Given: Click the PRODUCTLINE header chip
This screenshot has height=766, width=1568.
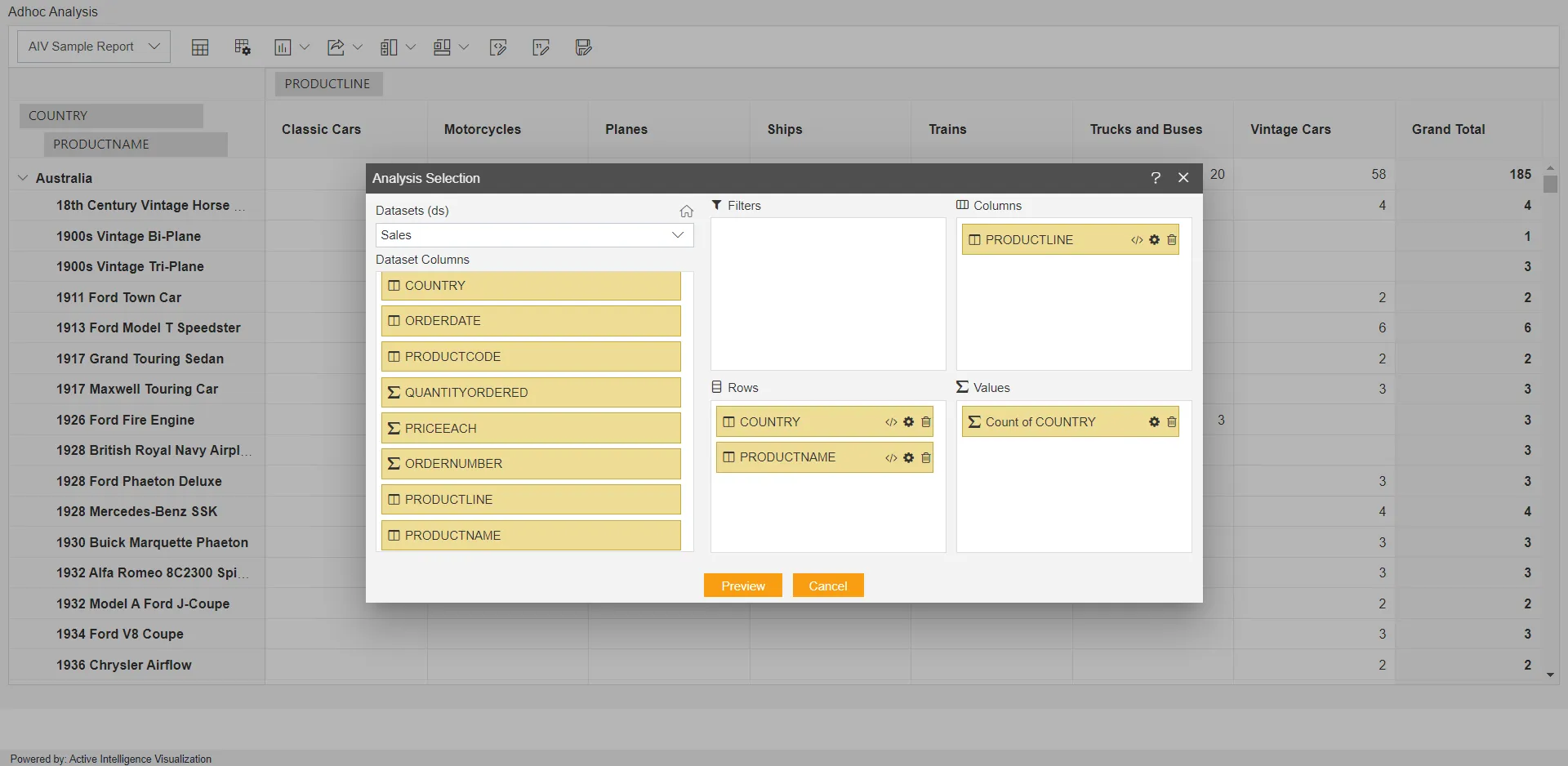Looking at the screenshot, I should 328,84.
